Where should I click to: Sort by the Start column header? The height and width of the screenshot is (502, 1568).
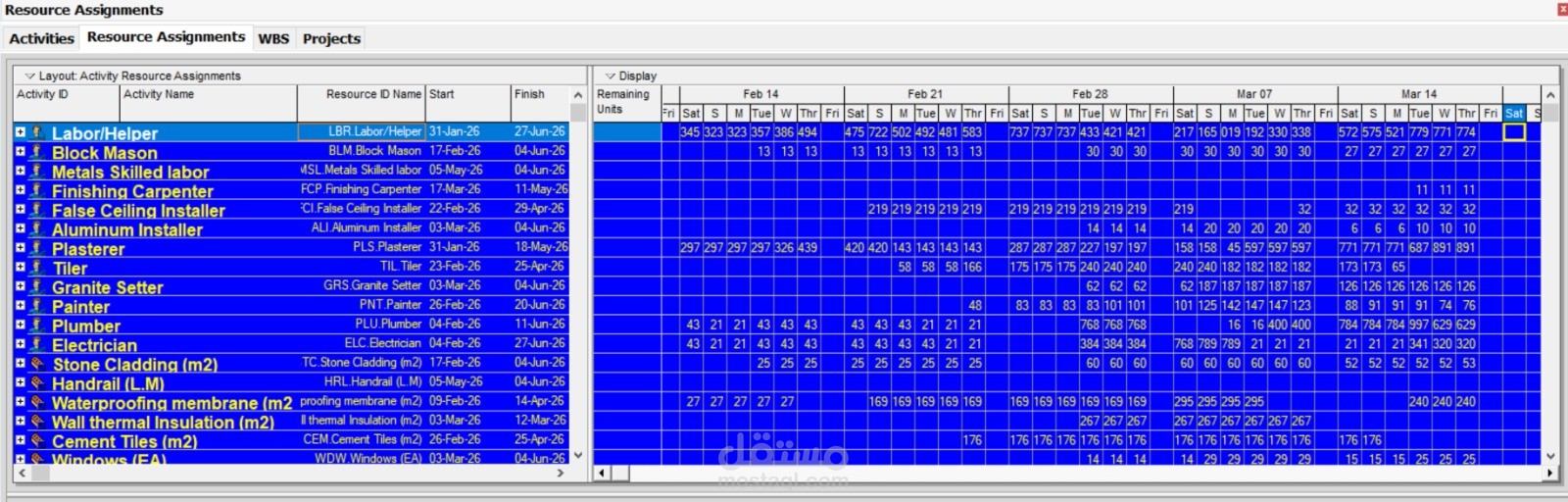[467, 103]
